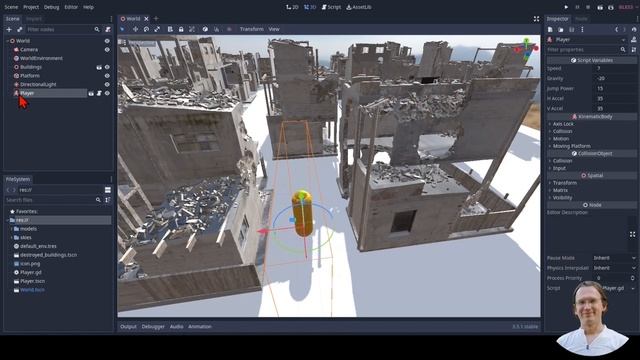Open the Player node's attached script icon

pos(99,93)
